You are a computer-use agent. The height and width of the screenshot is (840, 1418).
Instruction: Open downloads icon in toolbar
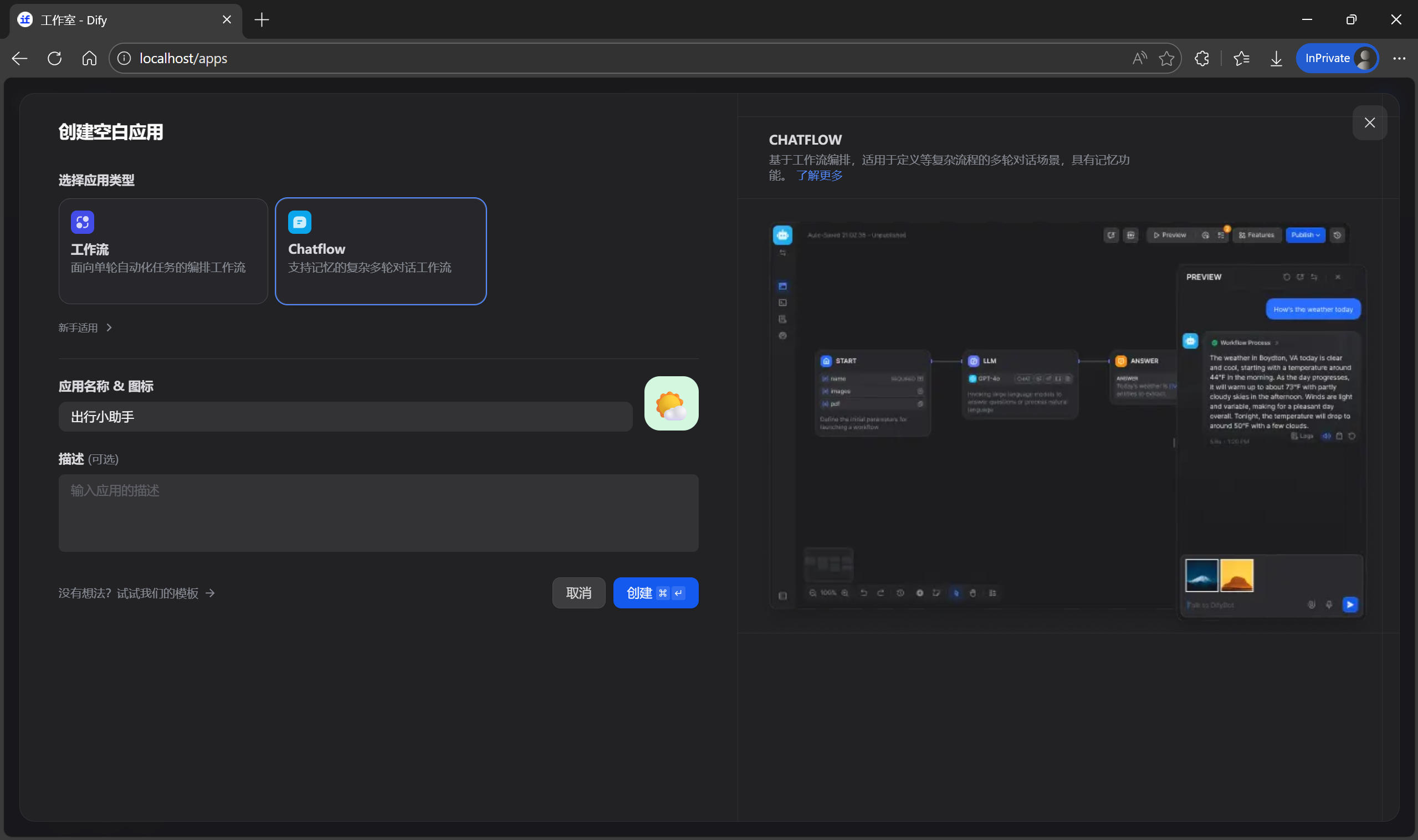point(1276,58)
